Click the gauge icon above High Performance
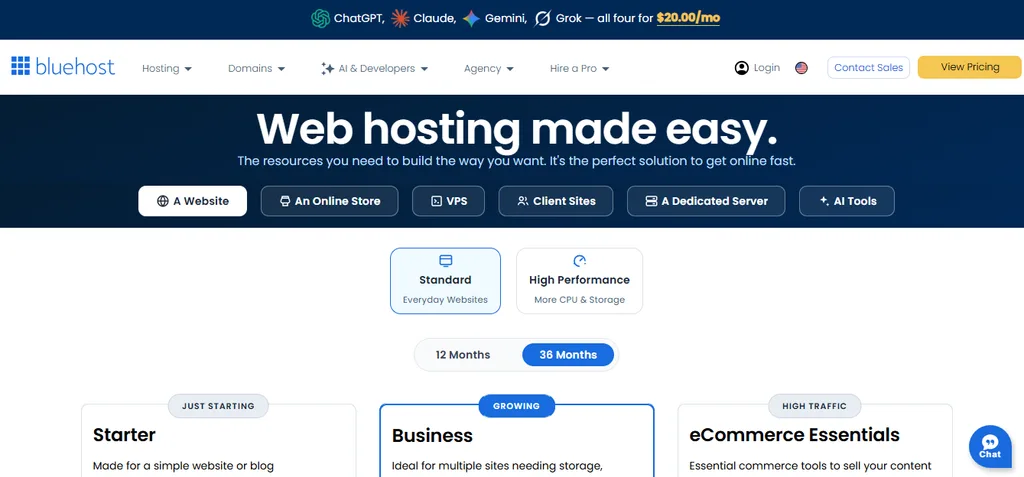Viewport: 1024px width, 477px height. (579, 261)
